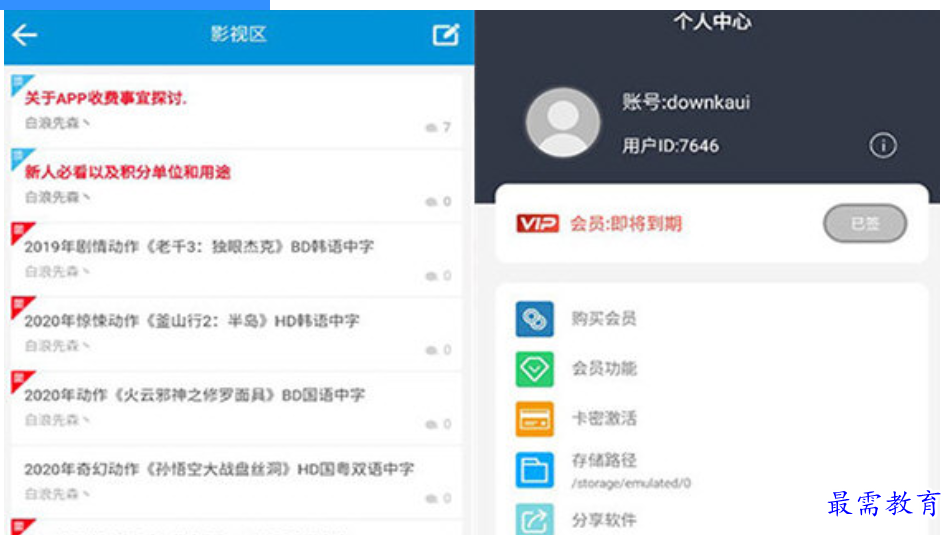Viewport: 949px width, 535px height.
Task: Tap the user avatar picture
Action: coord(563,122)
